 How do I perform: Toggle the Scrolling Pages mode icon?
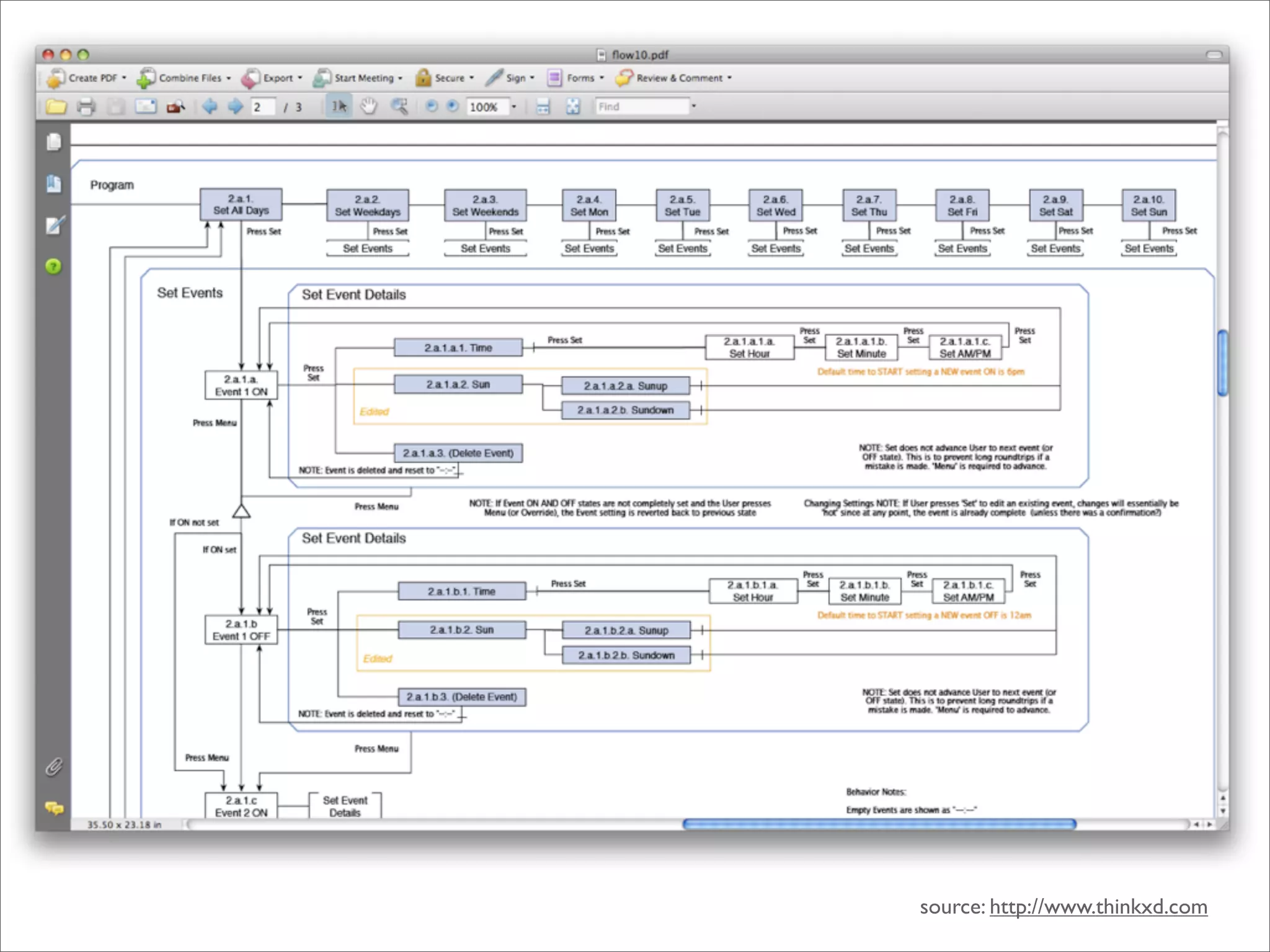(x=543, y=107)
